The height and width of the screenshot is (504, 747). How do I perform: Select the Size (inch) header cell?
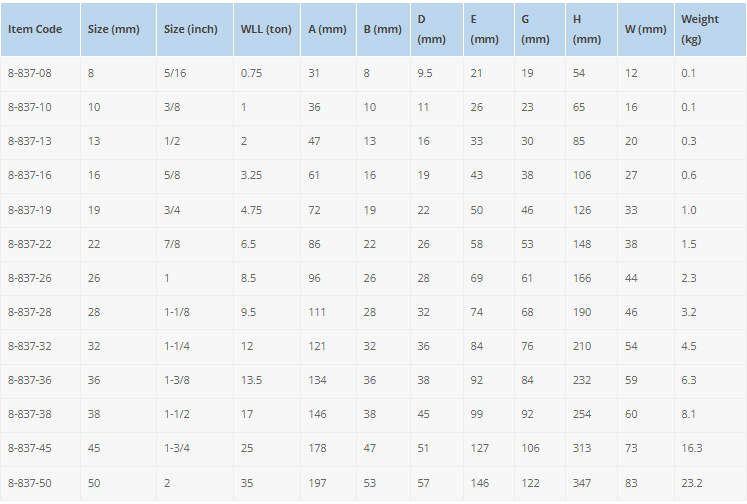191,29
